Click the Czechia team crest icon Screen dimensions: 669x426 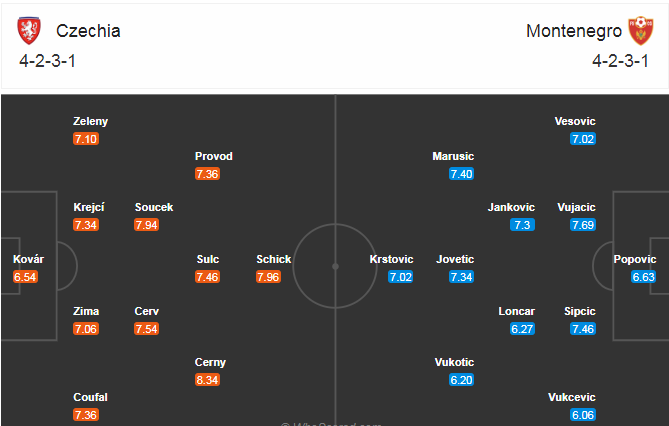pos(29,31)
